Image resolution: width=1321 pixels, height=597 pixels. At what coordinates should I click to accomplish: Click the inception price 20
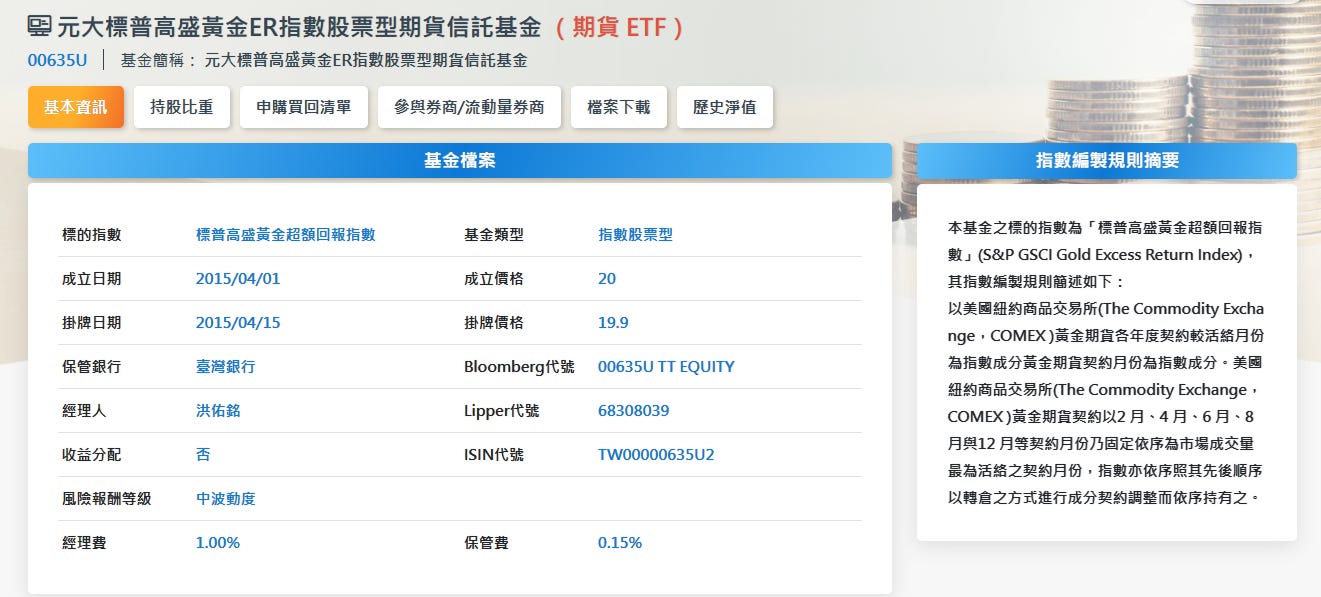point(607,279)
